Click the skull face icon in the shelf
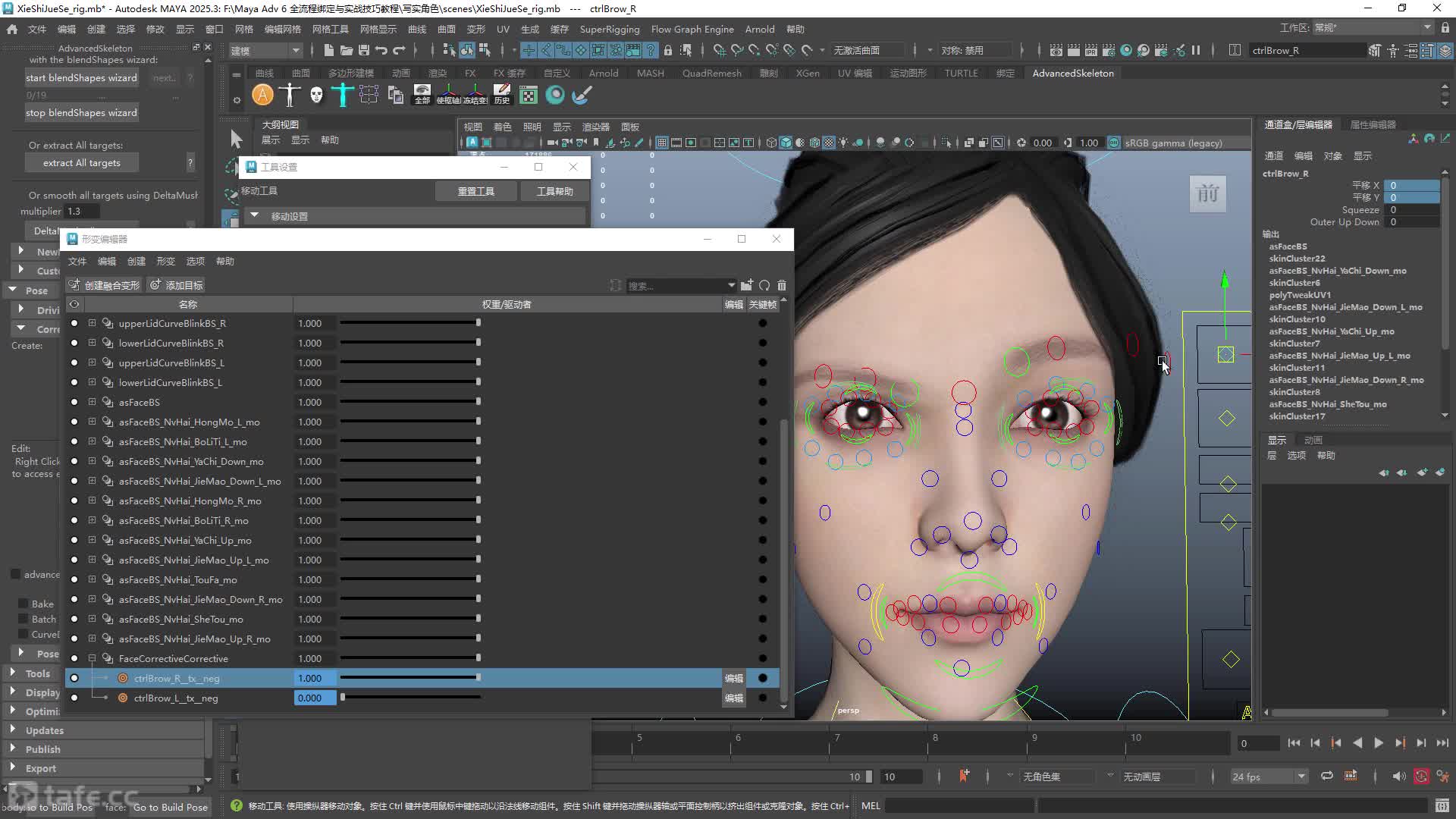This screenshot has height=819, width=1456. pos(316,95)
